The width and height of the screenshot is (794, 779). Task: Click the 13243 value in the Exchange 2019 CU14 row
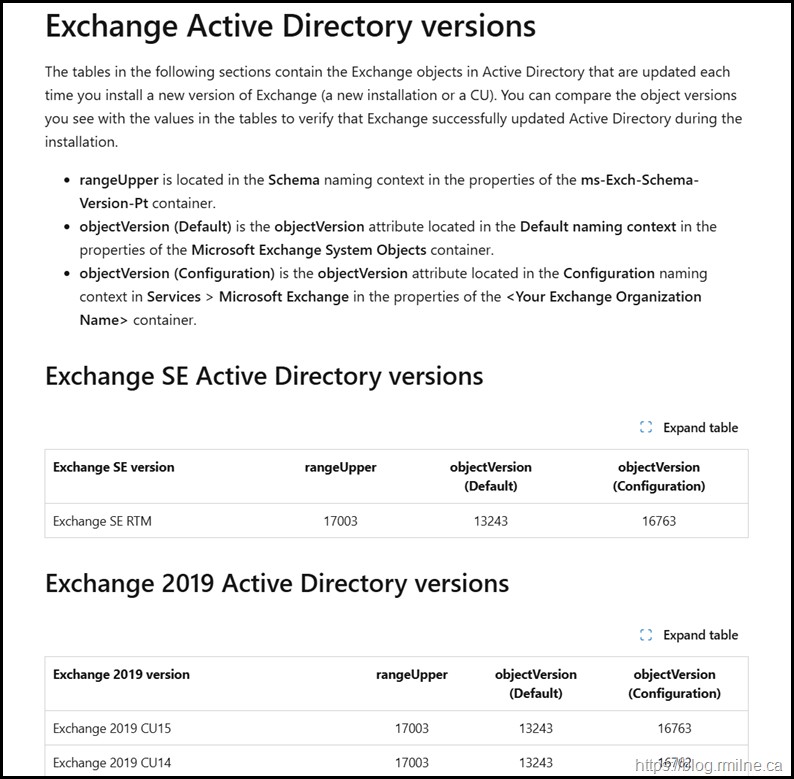coord(536,762)
